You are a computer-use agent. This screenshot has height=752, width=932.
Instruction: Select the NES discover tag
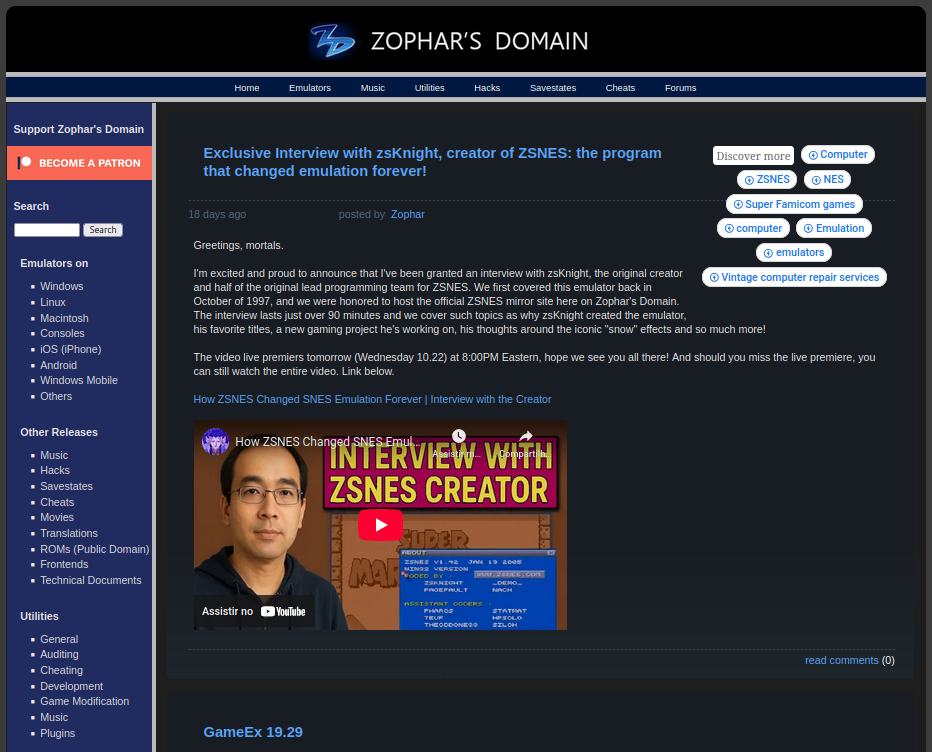(x=827, y=180)
